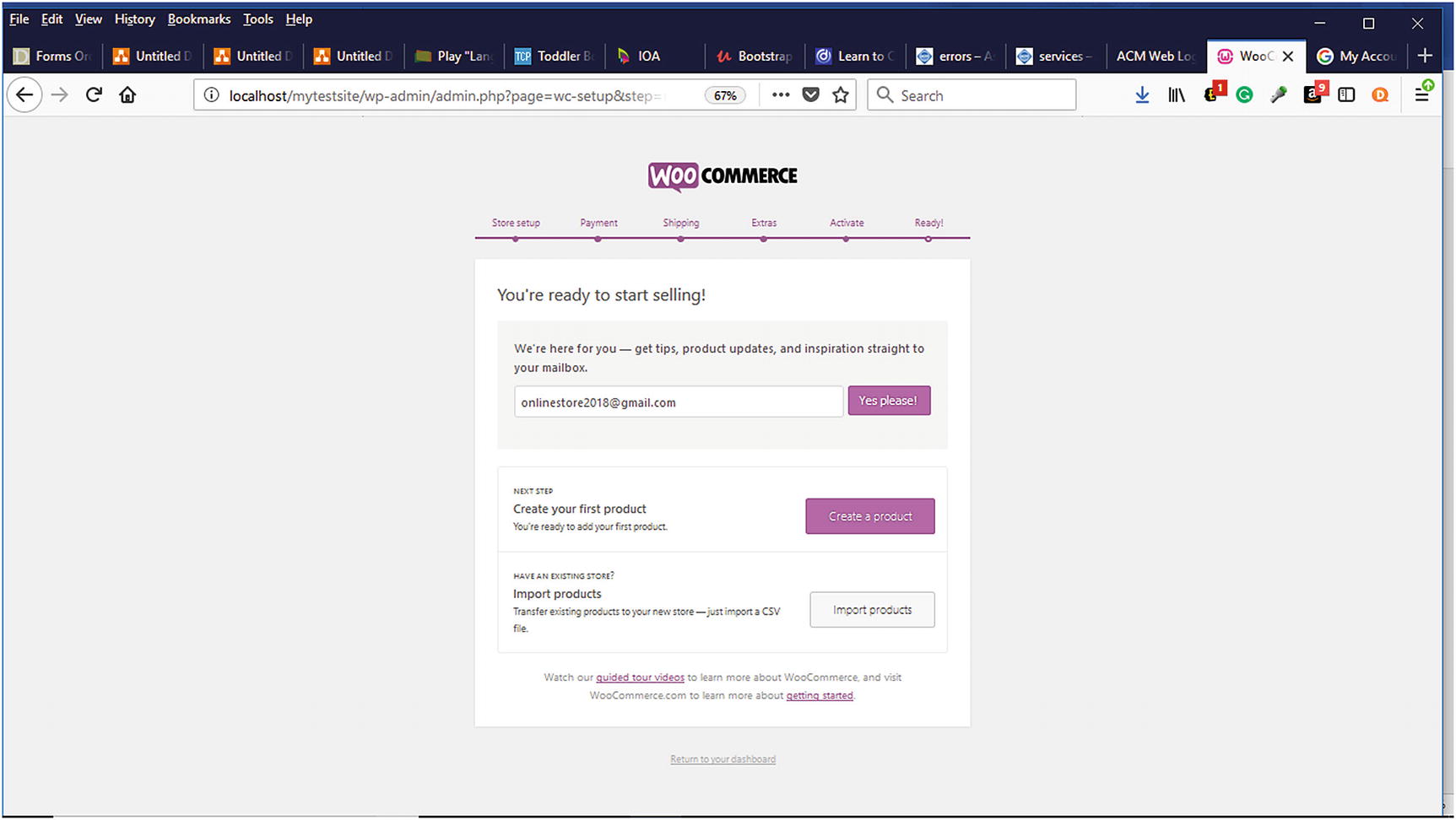Image resolution: width=1456 pixels, height=820 pixels.
Task: Switch to the services tab
Action: 1056,56
